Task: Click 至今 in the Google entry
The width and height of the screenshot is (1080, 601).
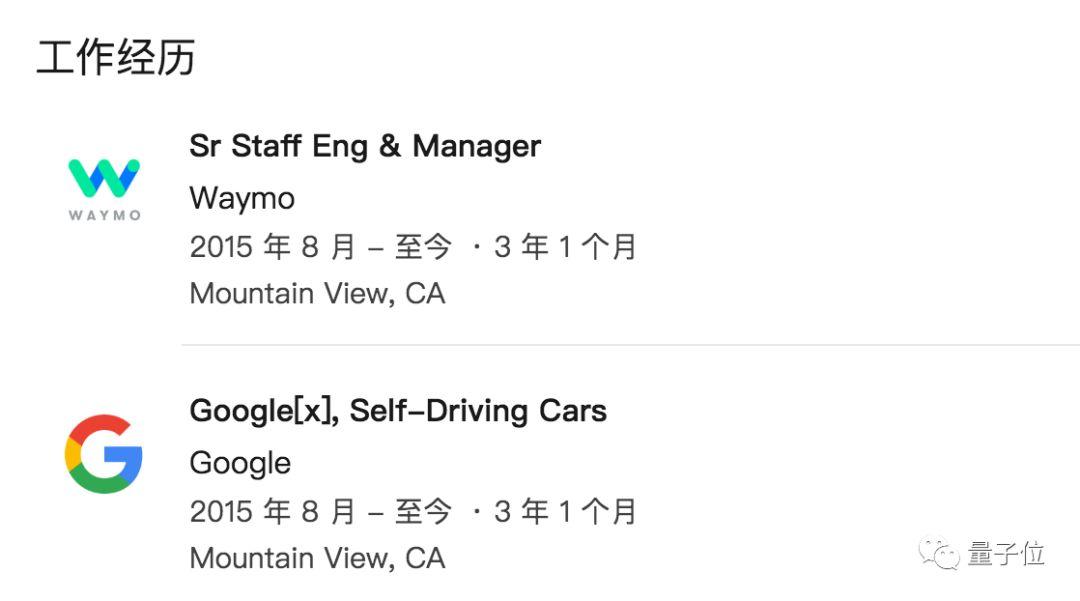Action: [423, 511]
